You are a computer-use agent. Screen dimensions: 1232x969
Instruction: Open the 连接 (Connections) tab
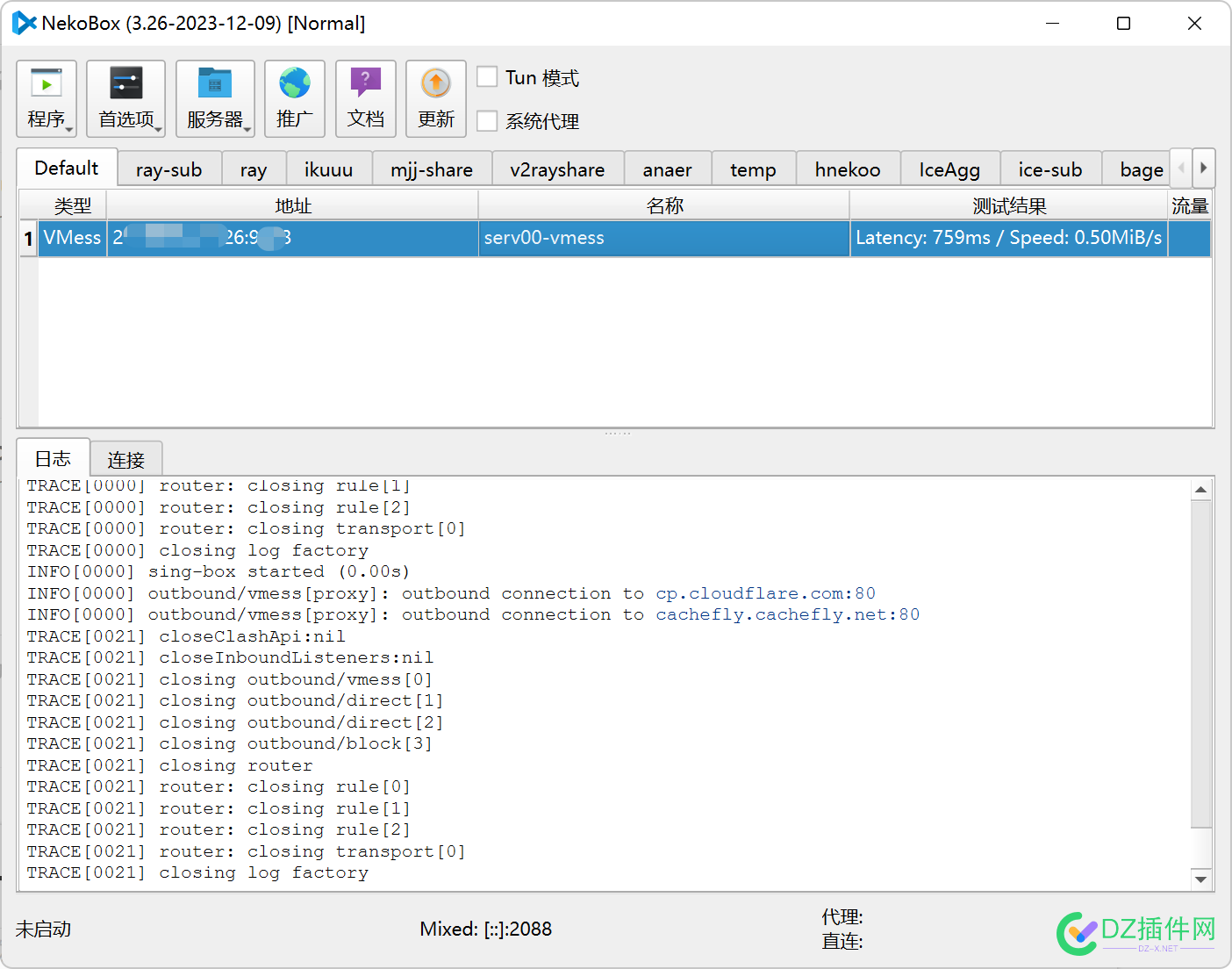click(126, 460)
